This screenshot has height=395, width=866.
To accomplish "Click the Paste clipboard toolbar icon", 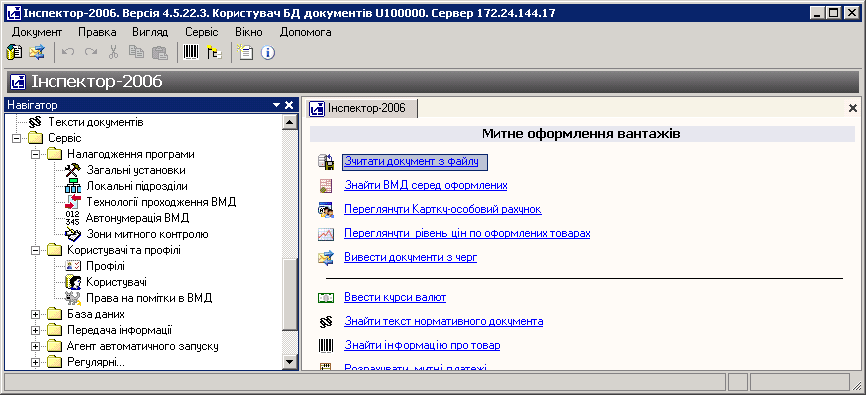I will click(x=159, y=52).
